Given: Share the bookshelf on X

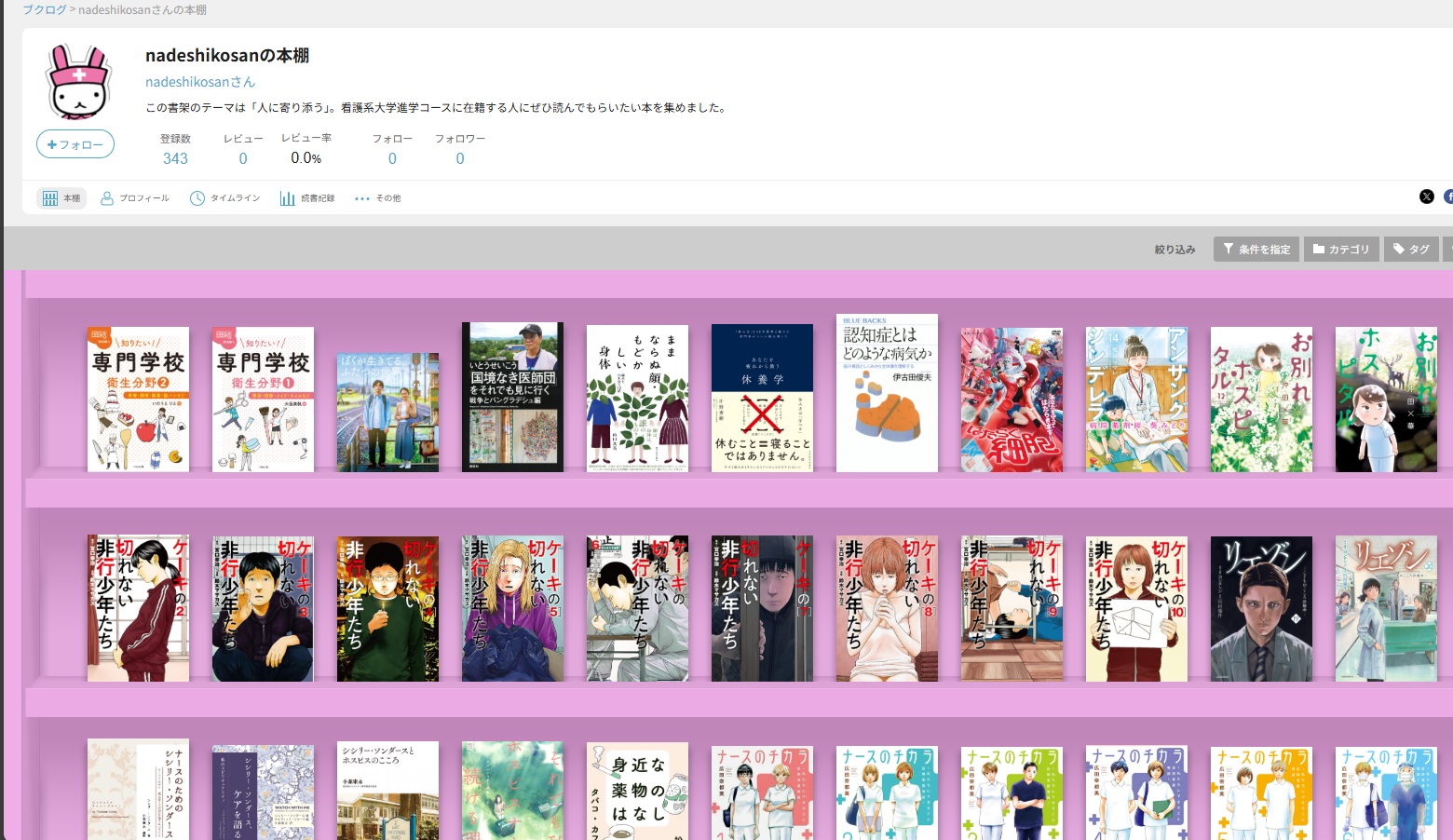Looking at the screenshot, I should pyautogui.click(x=1426, y=196).
